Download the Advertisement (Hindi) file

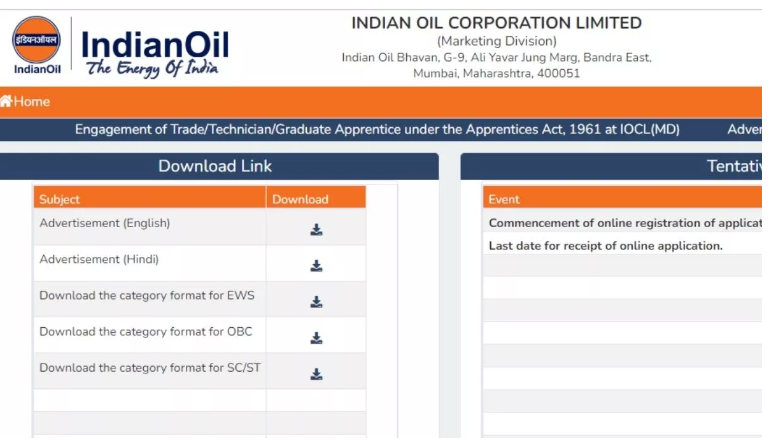click(x=316, y=266)
